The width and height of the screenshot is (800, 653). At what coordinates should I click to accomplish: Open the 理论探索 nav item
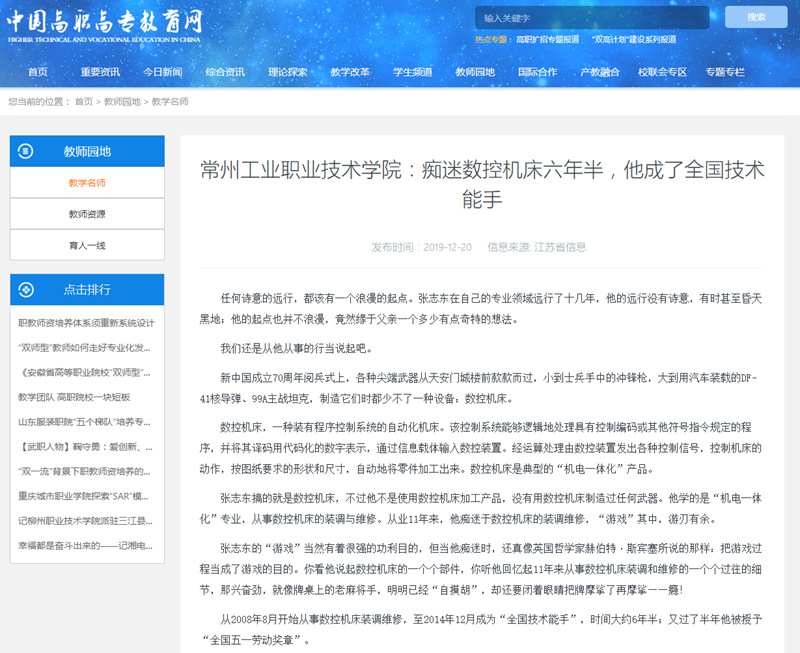(x=288, y=72)
